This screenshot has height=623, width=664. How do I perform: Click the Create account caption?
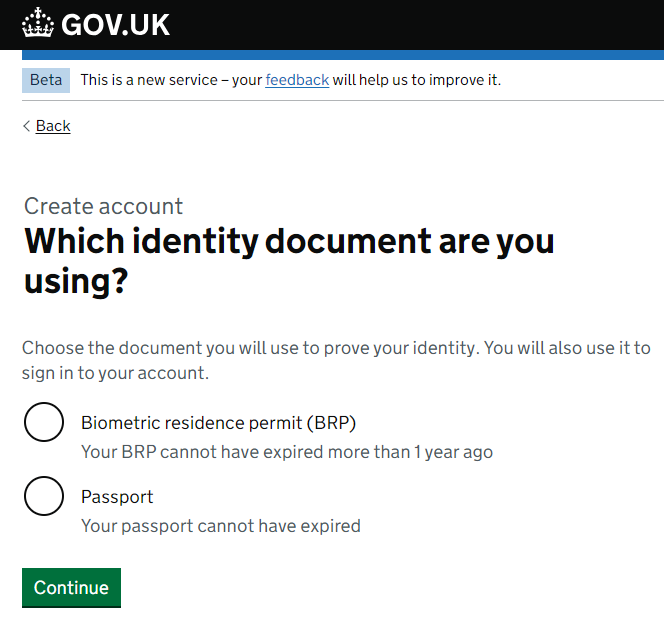(103, 206)
